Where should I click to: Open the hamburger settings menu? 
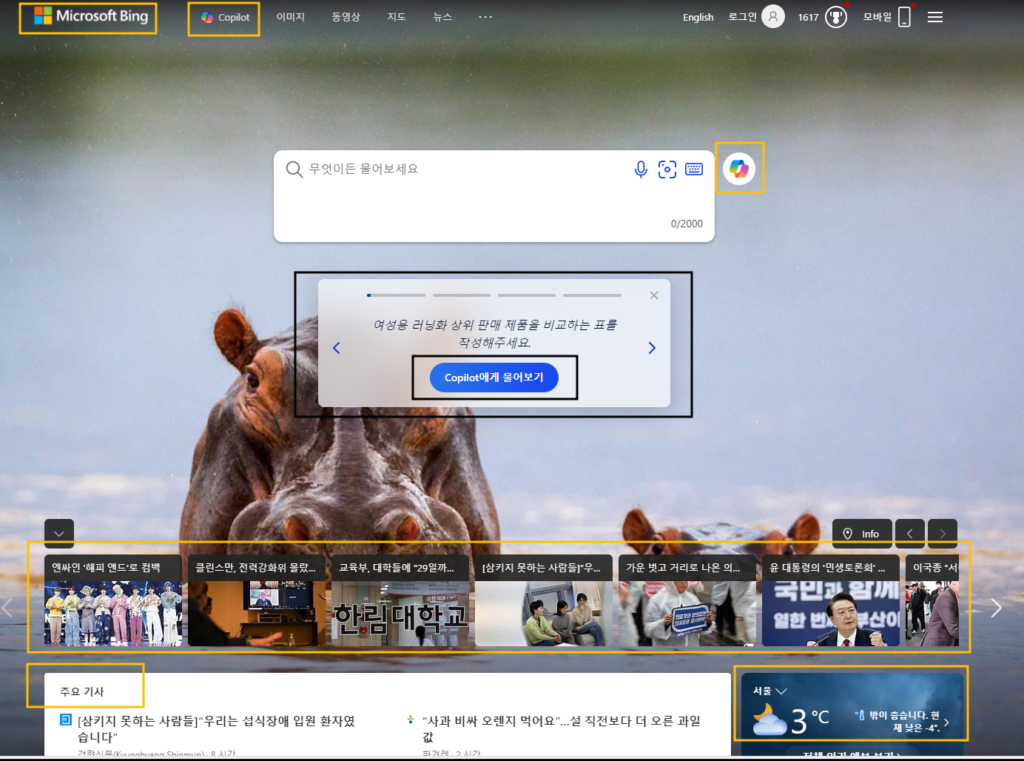[935, 17]
